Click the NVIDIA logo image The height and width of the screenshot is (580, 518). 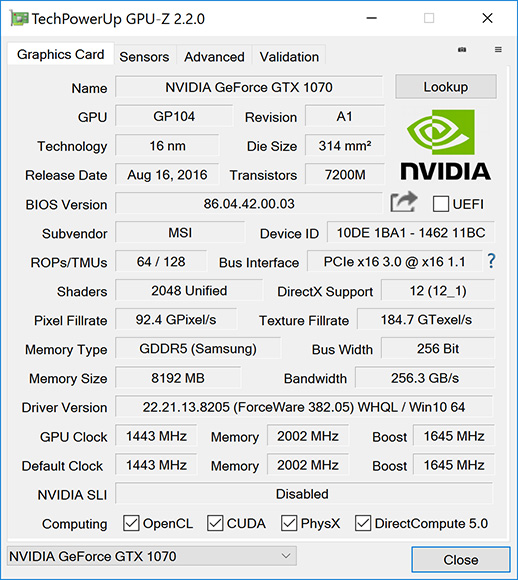pyautogui.click(x=445, y=145)
